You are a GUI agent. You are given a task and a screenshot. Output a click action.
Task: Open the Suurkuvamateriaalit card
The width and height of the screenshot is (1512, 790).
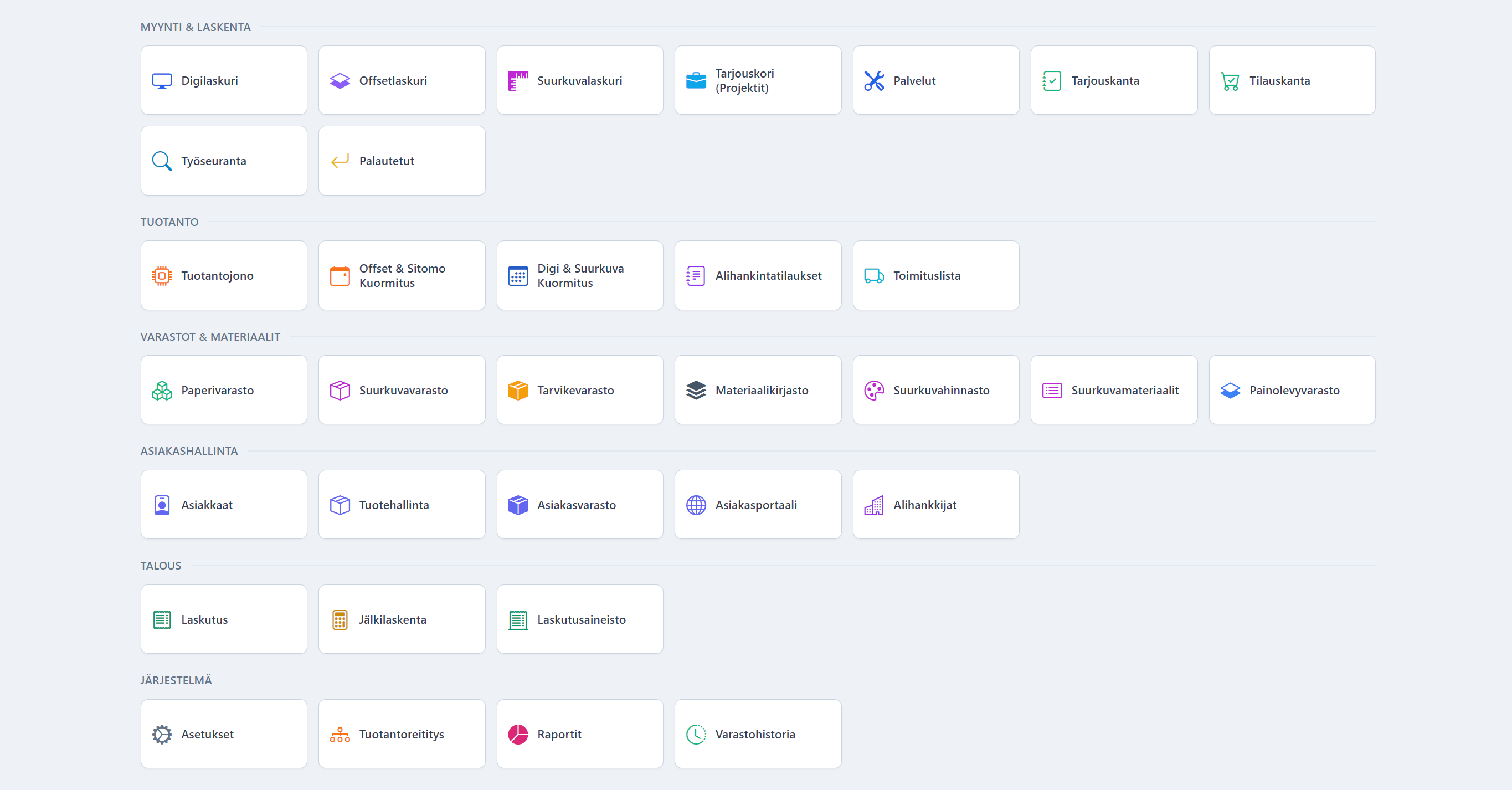[1114, 389]
